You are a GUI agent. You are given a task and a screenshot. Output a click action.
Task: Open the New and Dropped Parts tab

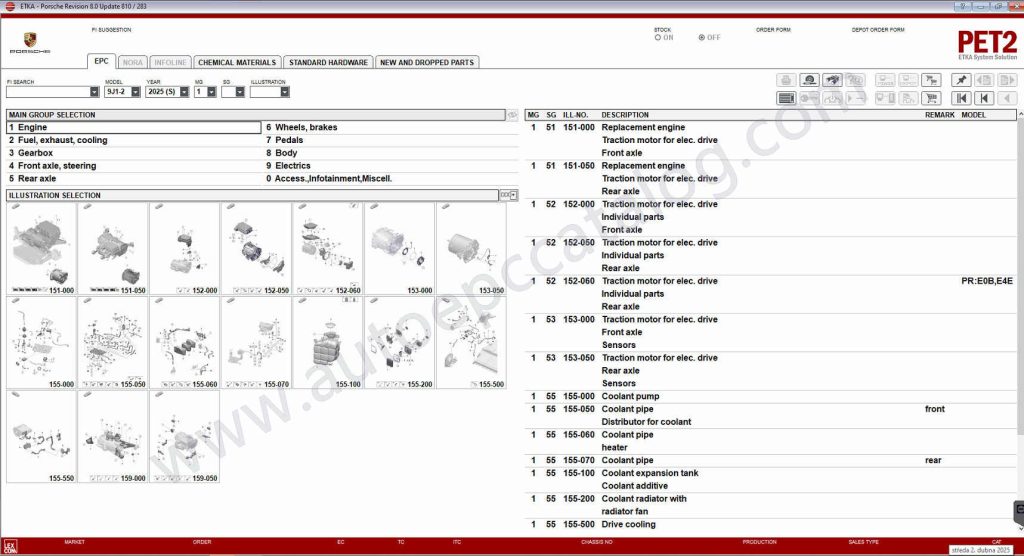[x=427, y=62]
